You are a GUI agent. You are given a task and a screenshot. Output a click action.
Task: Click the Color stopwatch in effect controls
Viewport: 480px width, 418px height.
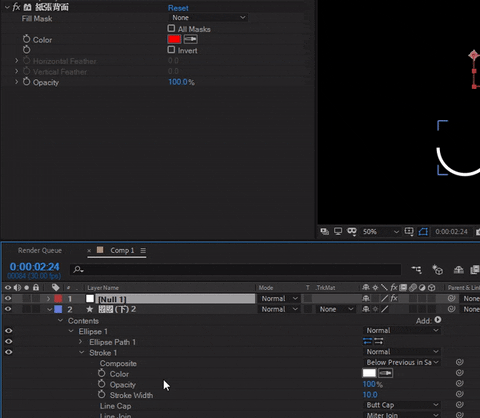[x=26, y=39]
